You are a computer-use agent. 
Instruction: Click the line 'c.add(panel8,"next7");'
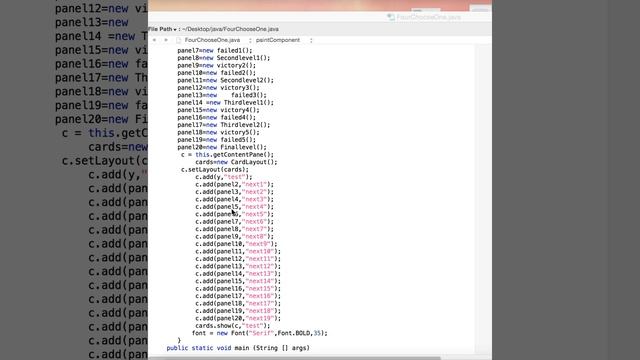click(x=234, y=229)
